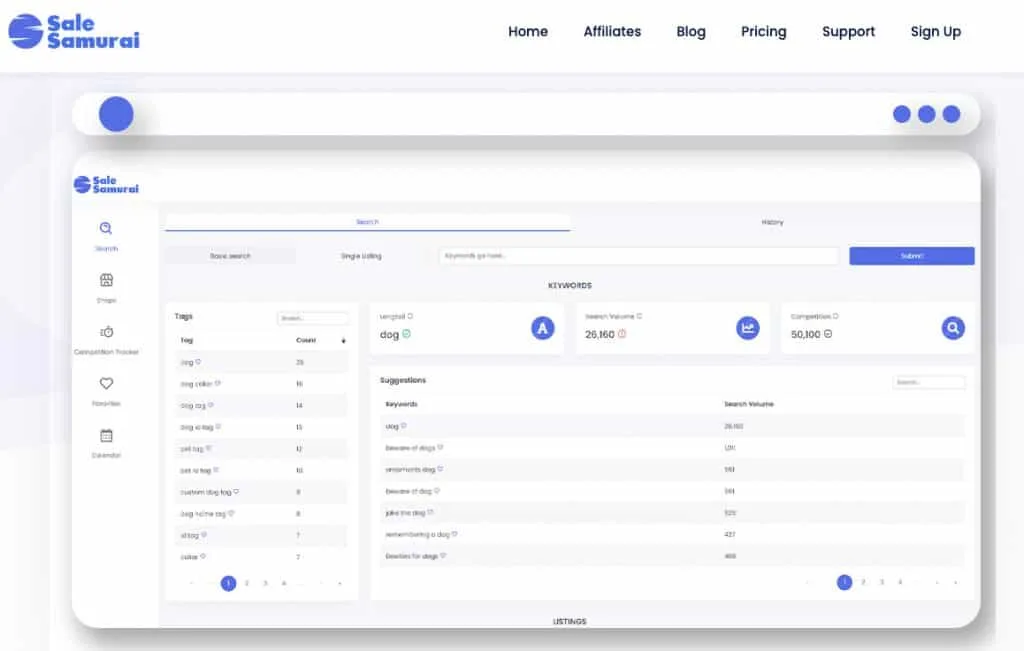The height and width of the screenshot is (651, 1024).
Task: Click the '50,100' competition value
Action: (x=805, y=334)
